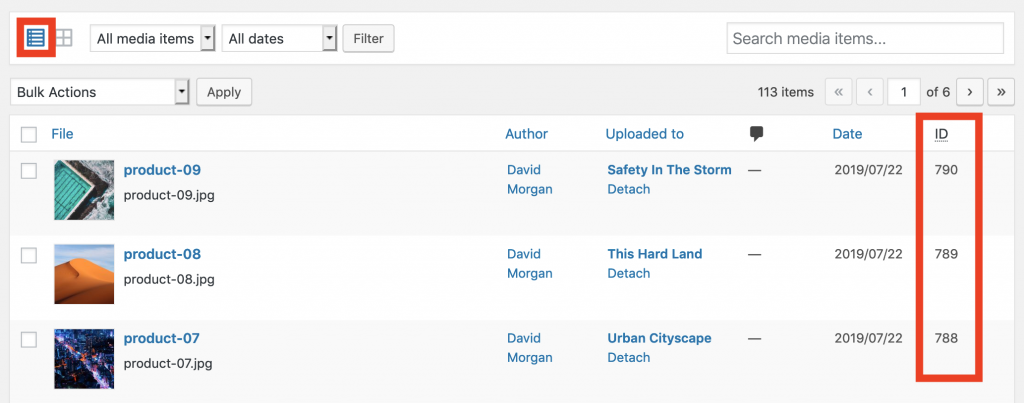Image resolution: width=1024 pixels, height=403 pixels.
Task: Switch to list view icon
Action: (35, 39)
